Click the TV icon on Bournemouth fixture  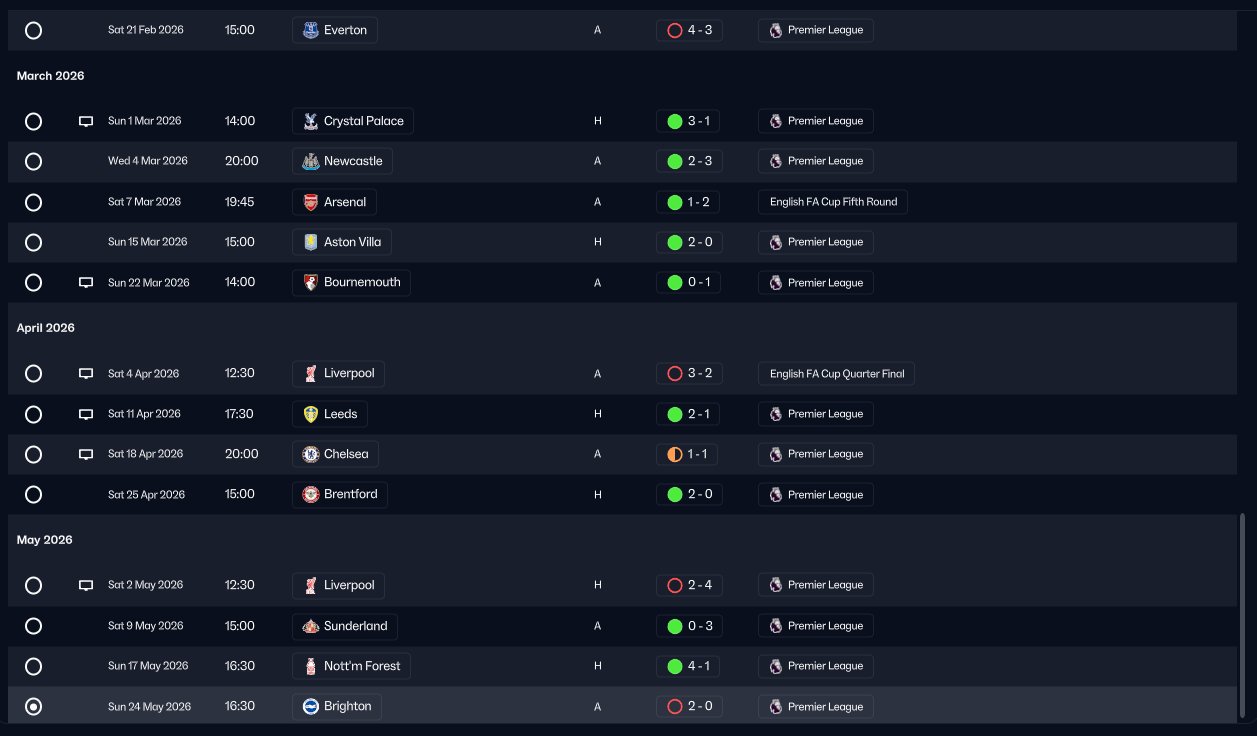coord(86,283)
